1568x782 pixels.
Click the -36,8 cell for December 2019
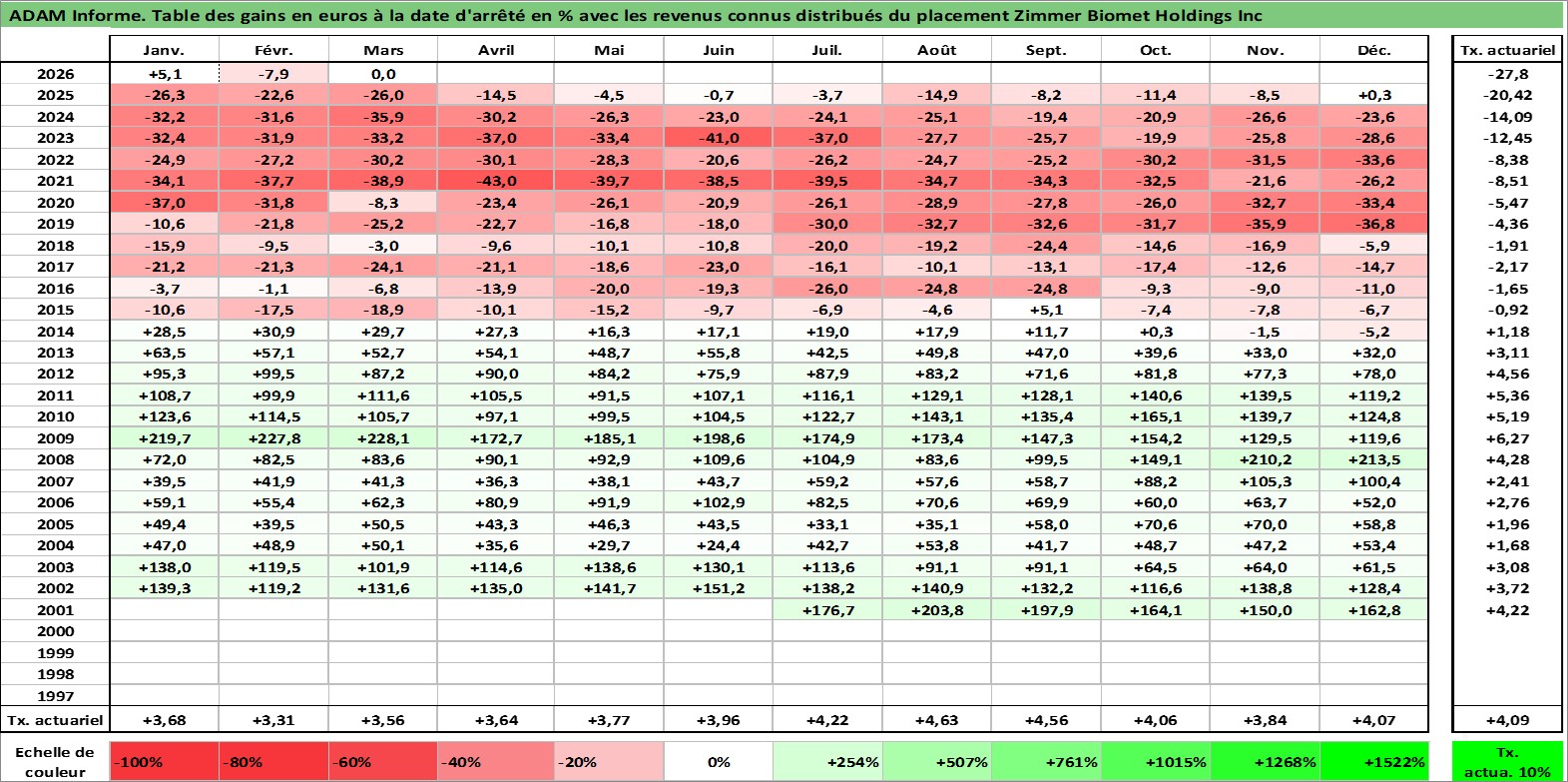[x=1374, y=224]
